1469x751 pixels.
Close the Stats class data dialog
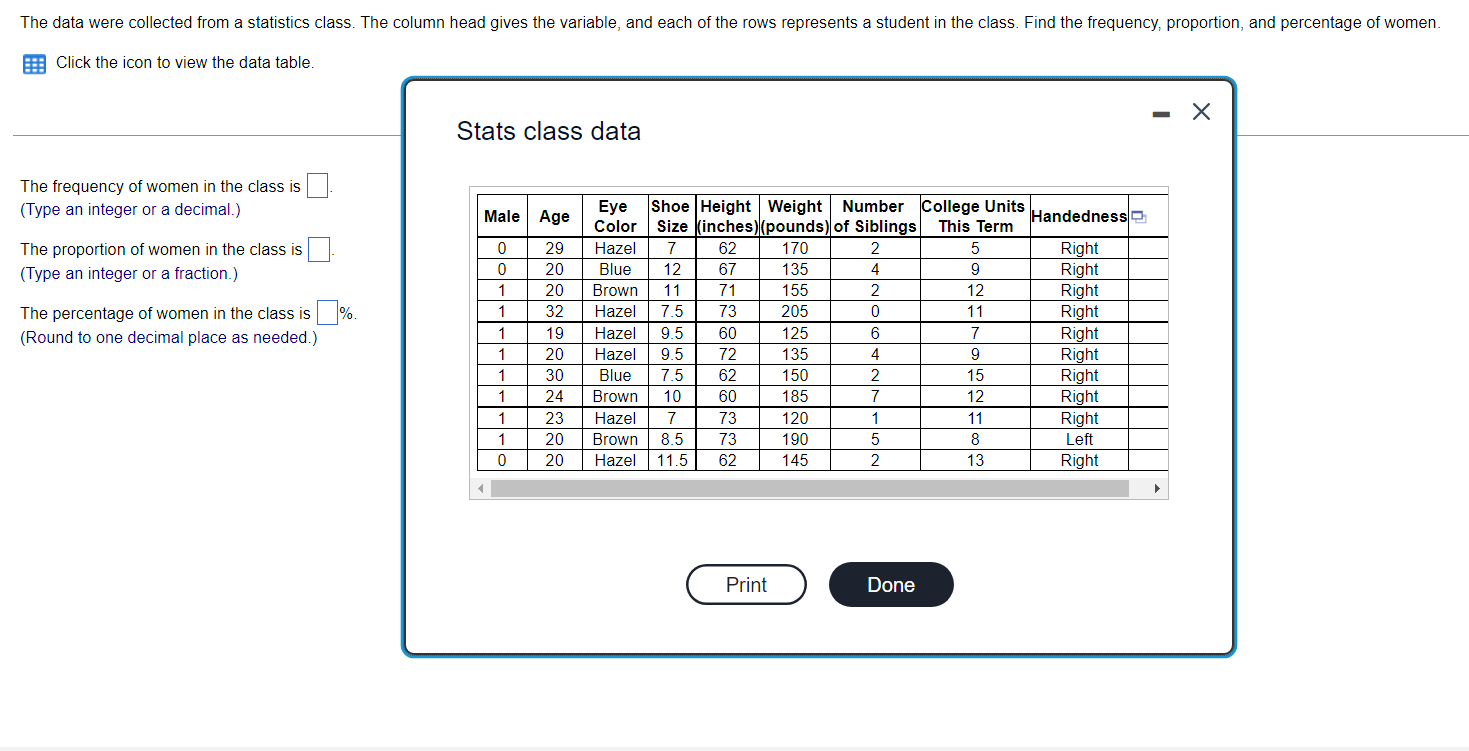click(x=1201, y=111)
